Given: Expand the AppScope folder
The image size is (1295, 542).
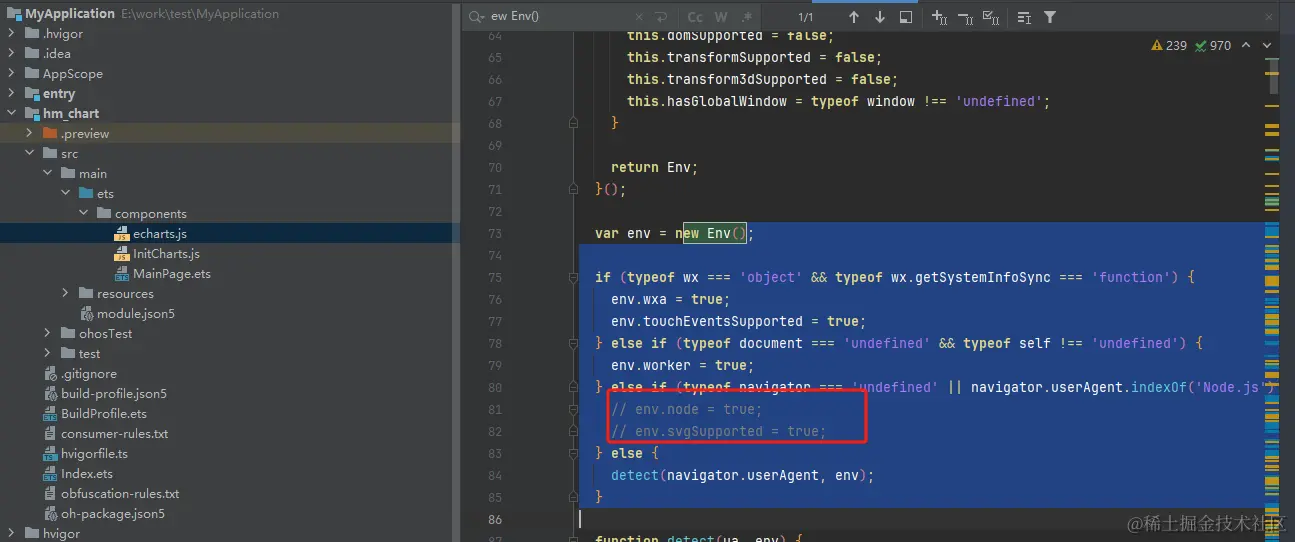Looking at the screenshot, I should point(13,74).
